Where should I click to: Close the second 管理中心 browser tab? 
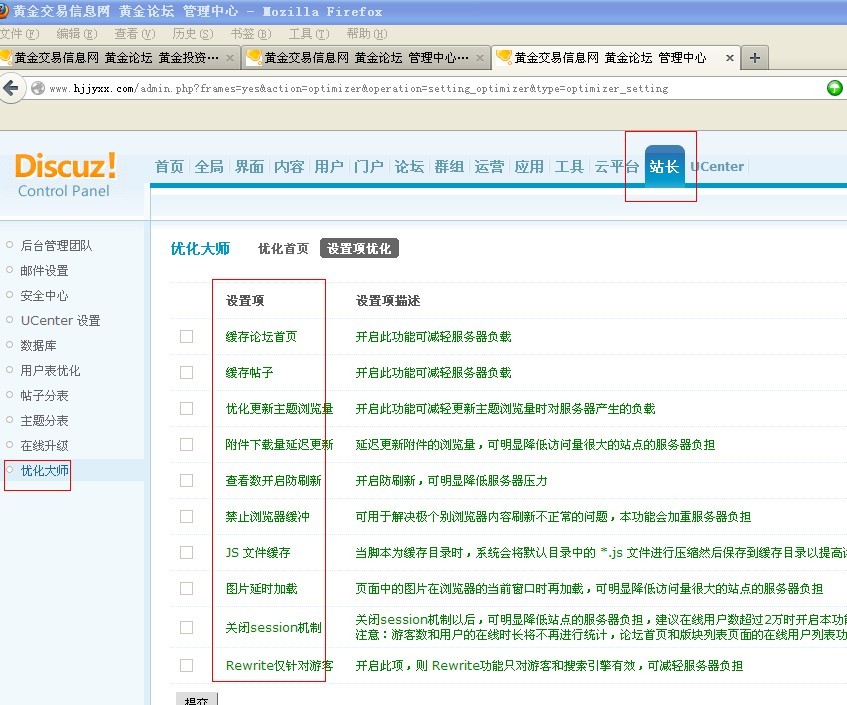pyautogui.click(x=480, y=58)
